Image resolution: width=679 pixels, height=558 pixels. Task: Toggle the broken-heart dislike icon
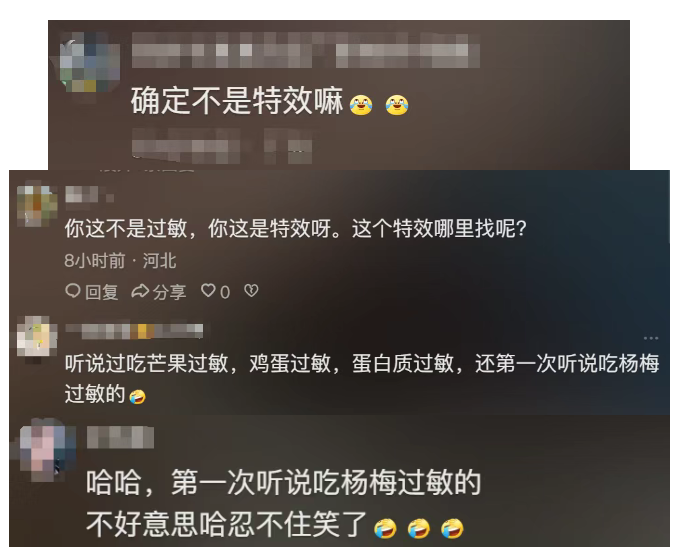(x=251, y=290)
